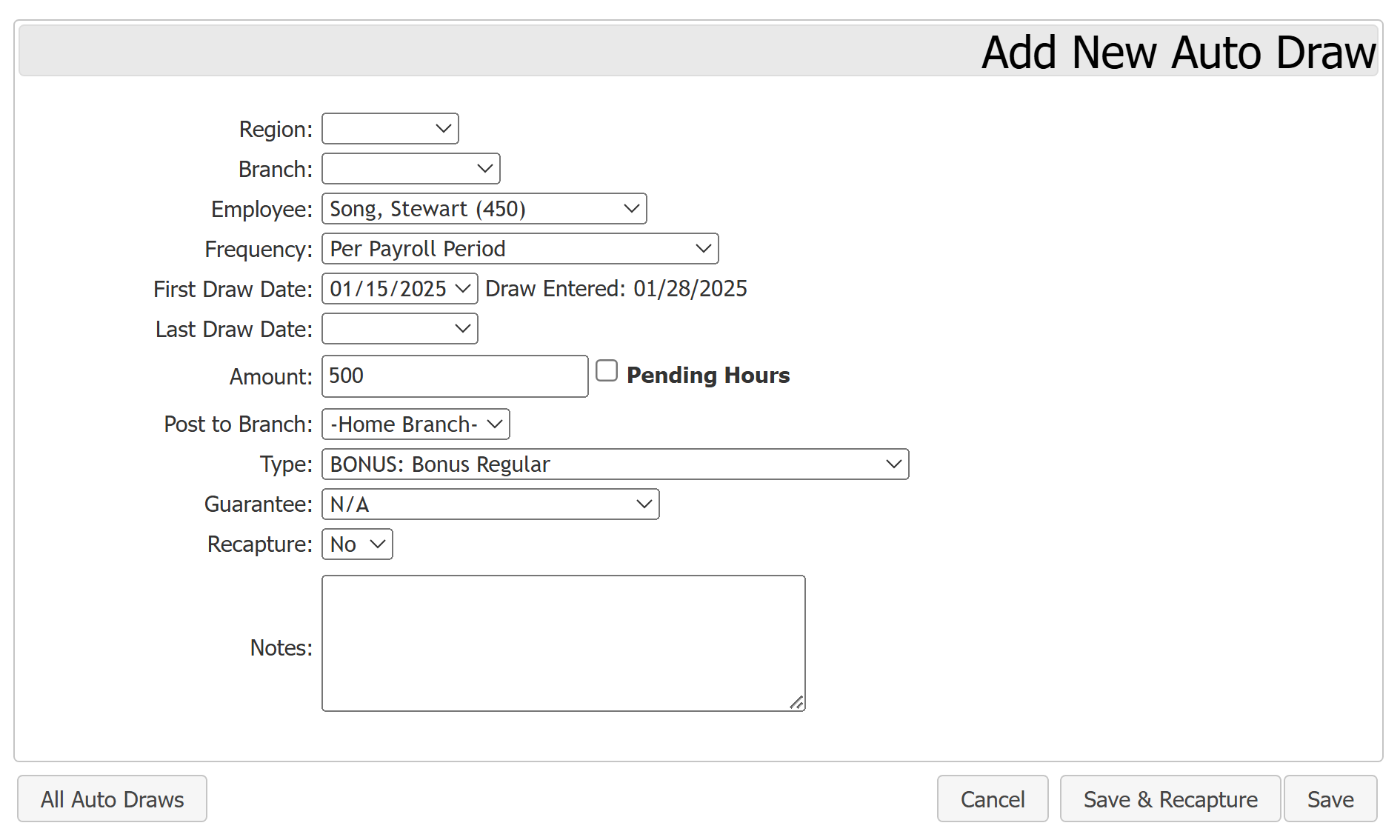Open the Branch dropdown
The height and width of the screenshot is (840, 1400).
[x=411, y=169]
